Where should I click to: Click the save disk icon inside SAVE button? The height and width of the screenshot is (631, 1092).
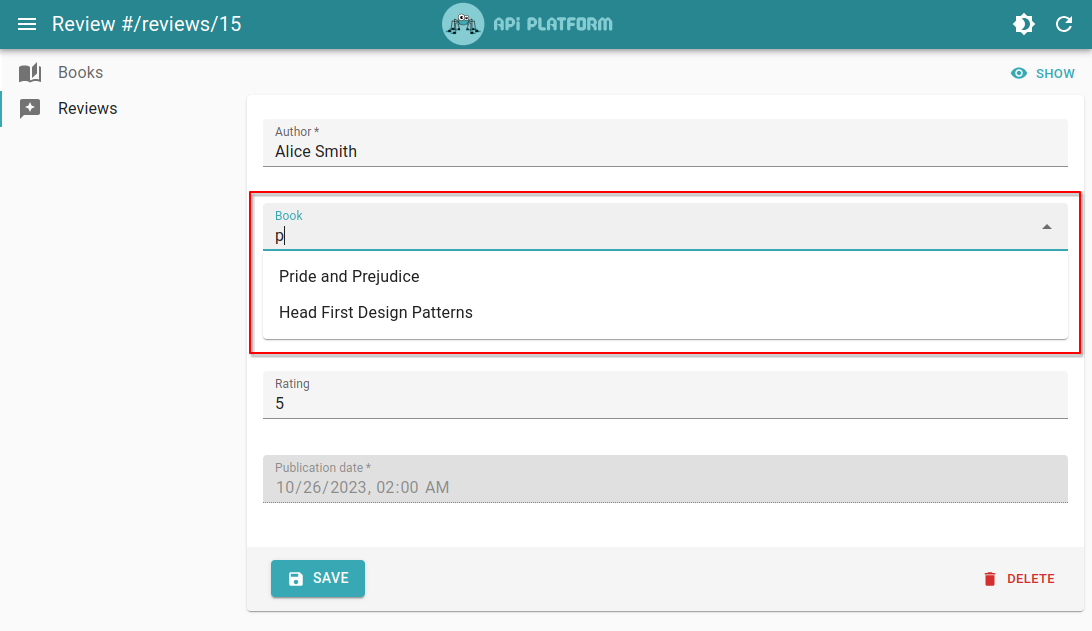coord(294,578)
